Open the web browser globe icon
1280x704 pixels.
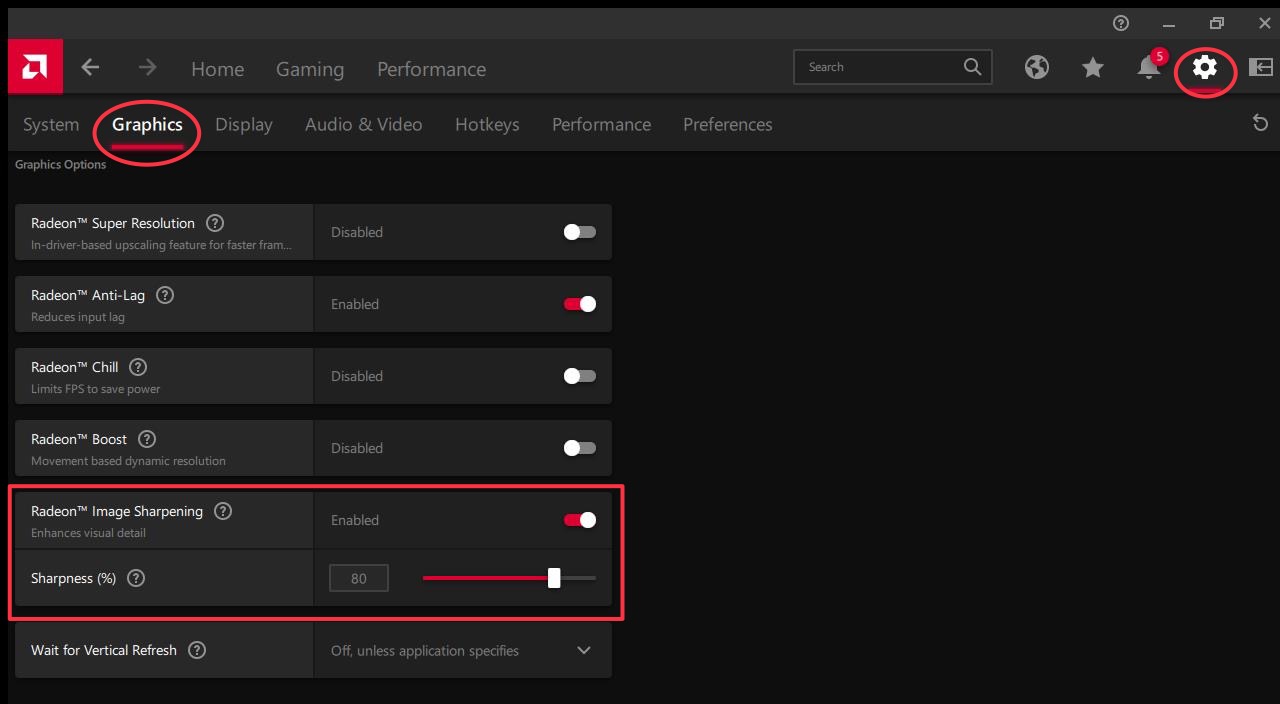[1037, 67]
